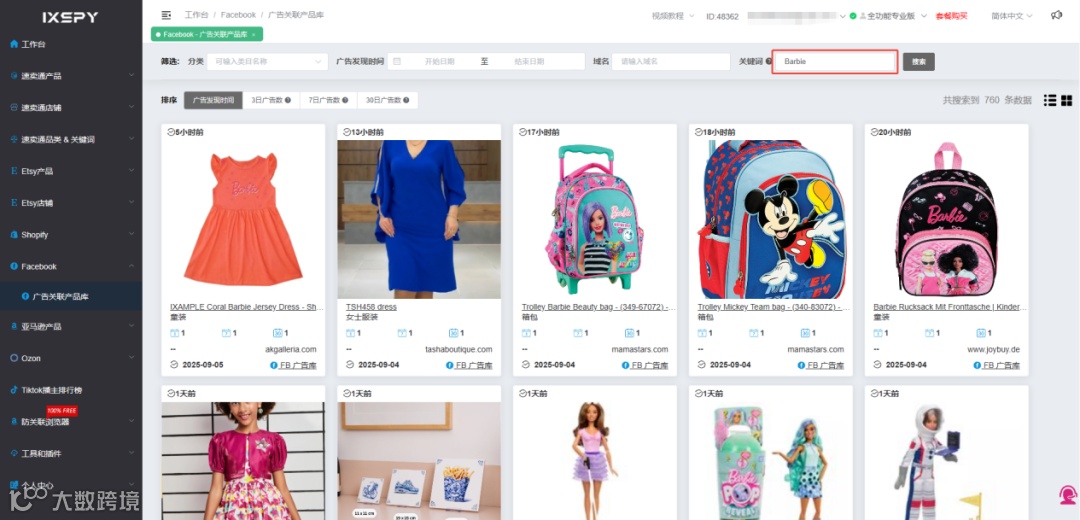Click 工作台 breadcrumb link
Image resolution: width=1080 pixels, height=520 pixels.
click(x=196, y=15)
